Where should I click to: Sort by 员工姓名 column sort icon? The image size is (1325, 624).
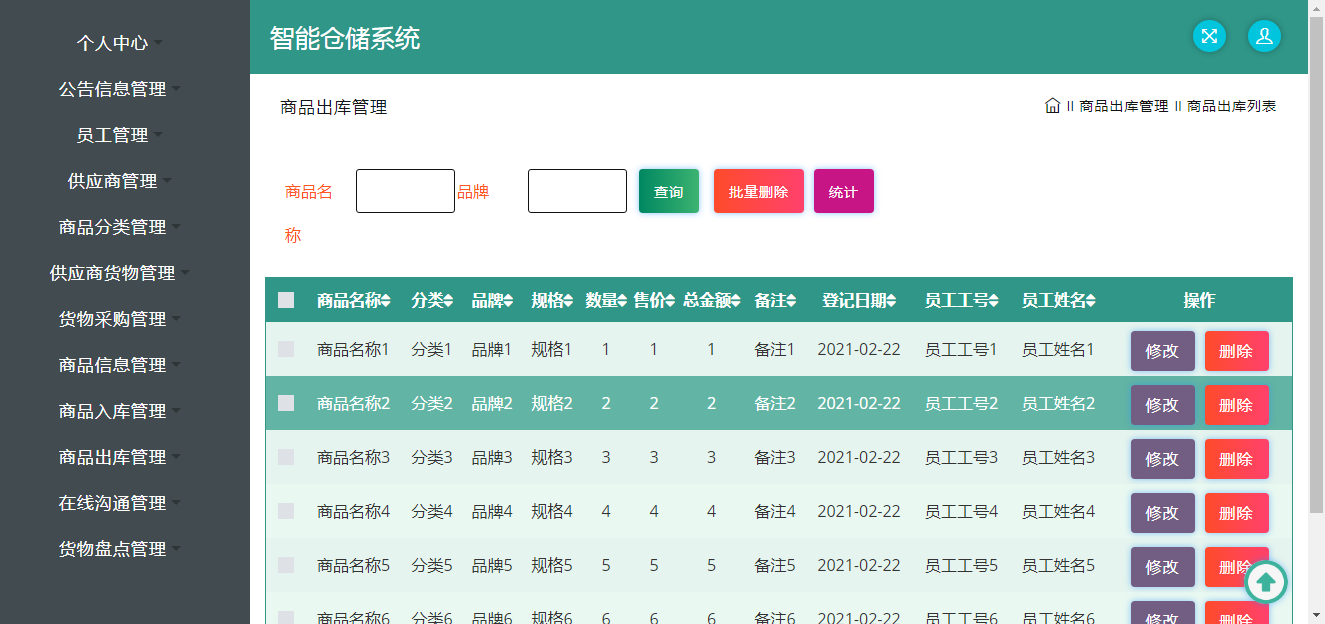(x=1091, y=301)
